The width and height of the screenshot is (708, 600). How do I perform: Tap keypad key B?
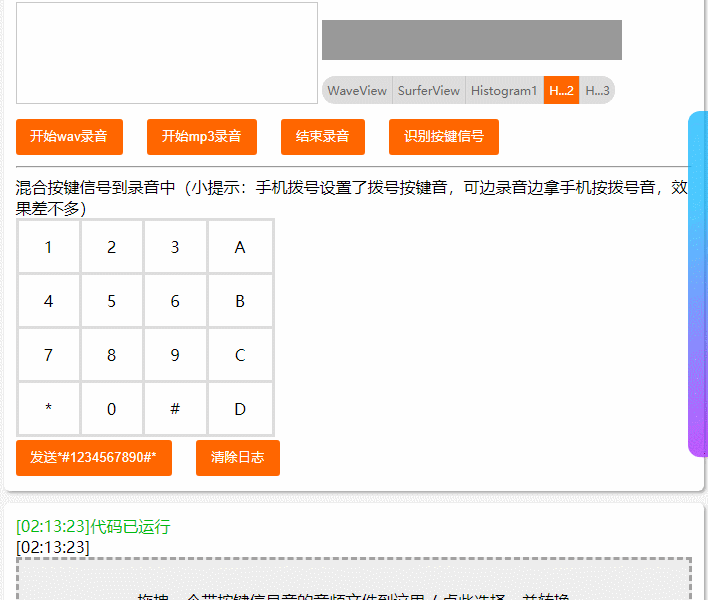tap(240, 301)
